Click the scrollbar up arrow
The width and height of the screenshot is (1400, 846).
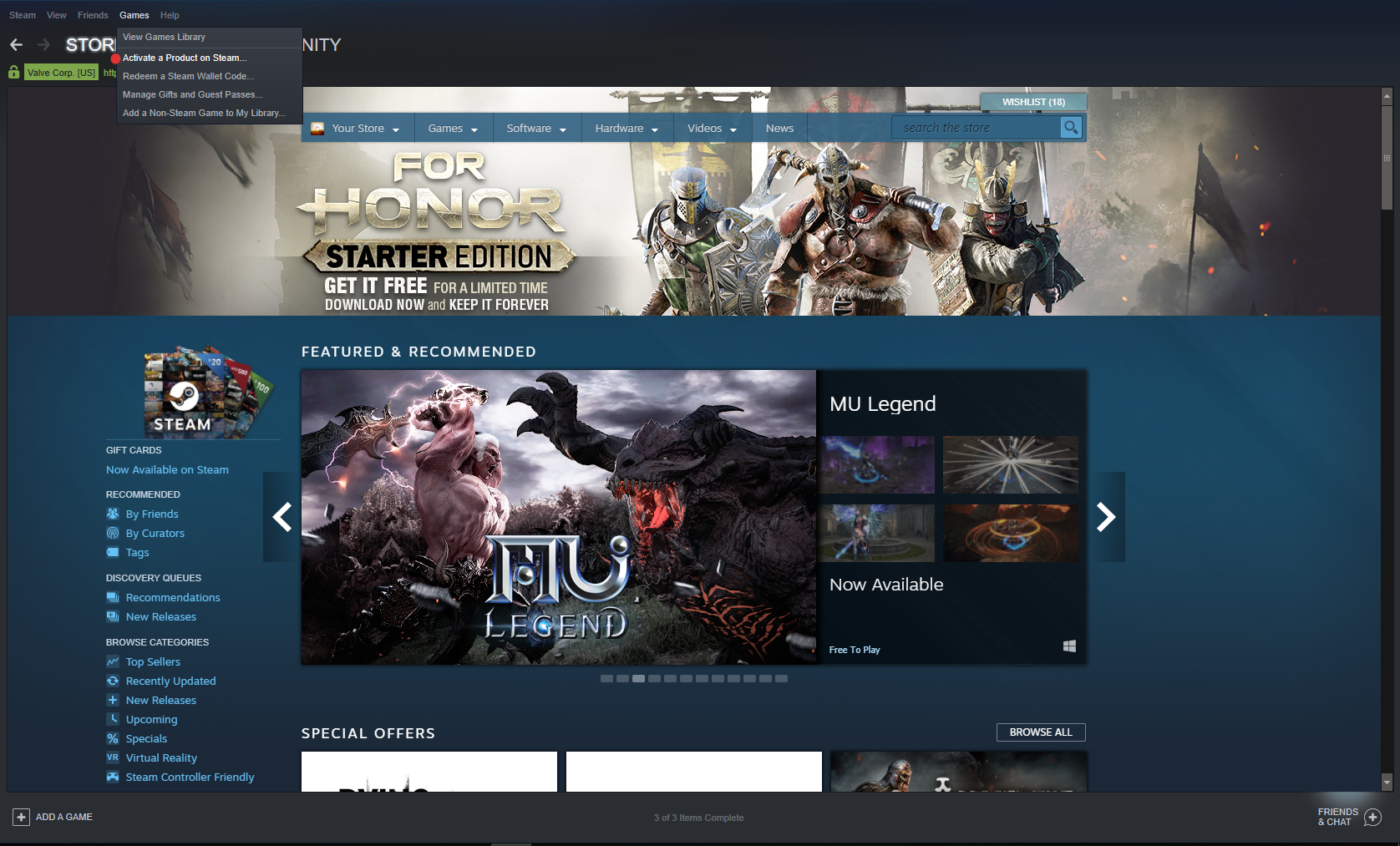click(x=1387, y=96)
